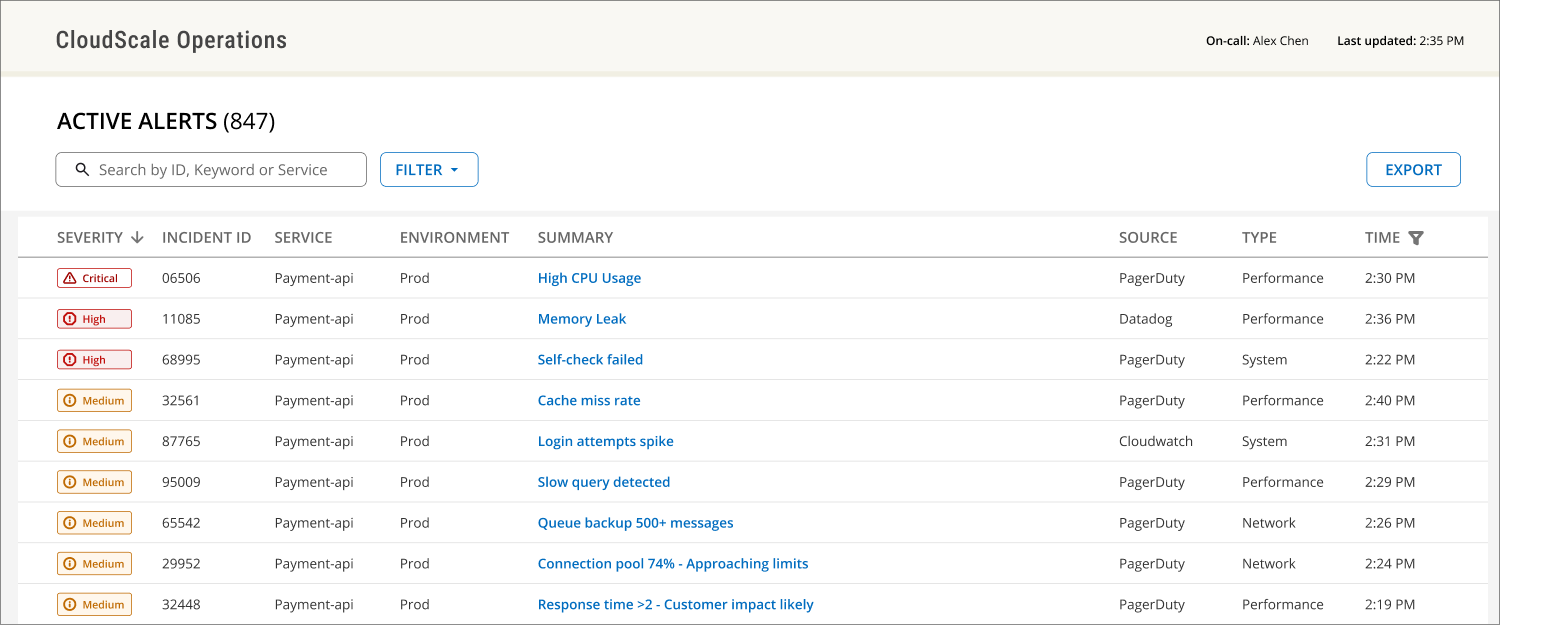This screenshot has width=1545, height=625.
Task: Click the Time column filter icon
Action: point(1415,238)
